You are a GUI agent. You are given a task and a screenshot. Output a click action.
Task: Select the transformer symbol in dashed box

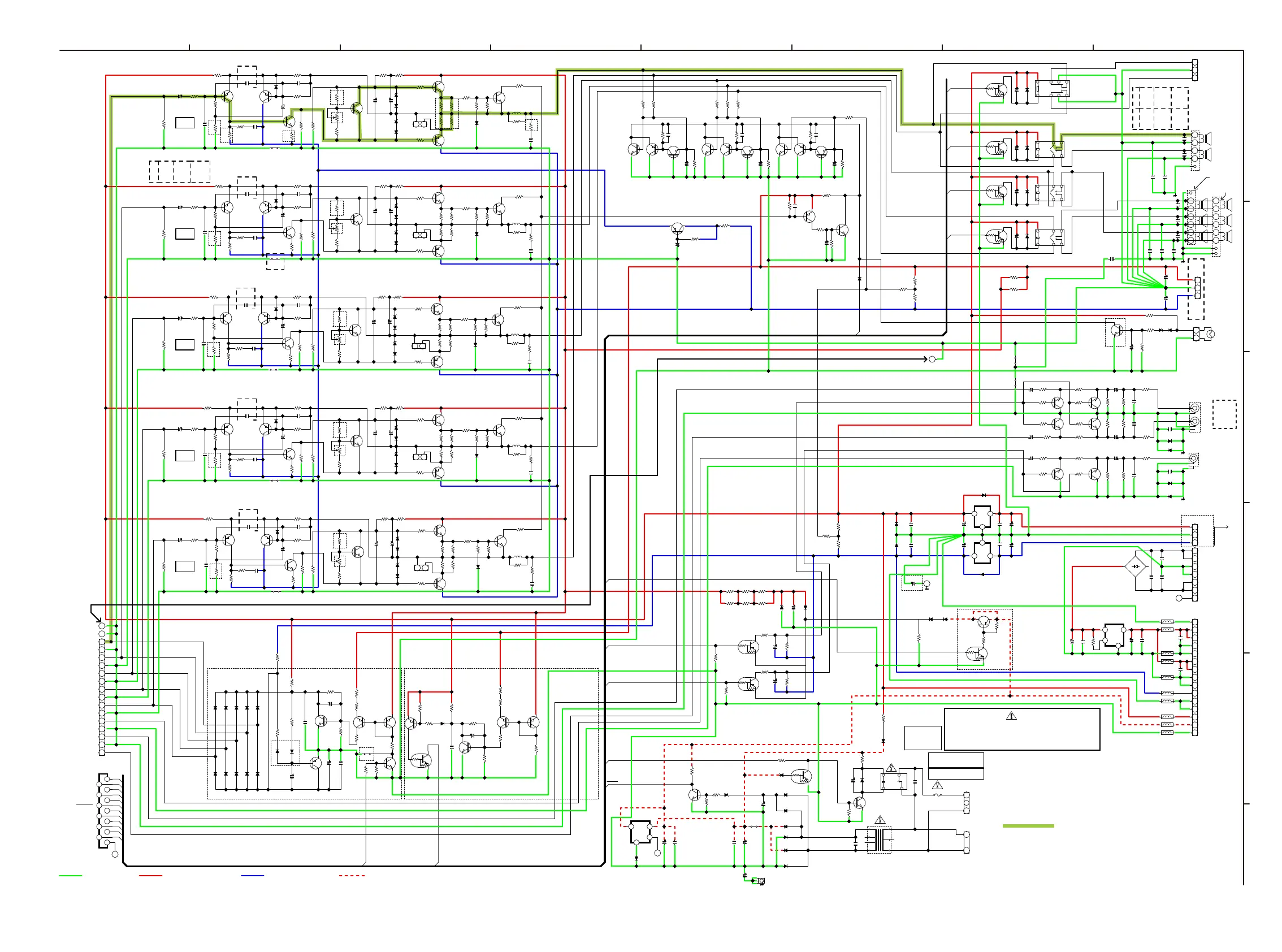(879, 840)
